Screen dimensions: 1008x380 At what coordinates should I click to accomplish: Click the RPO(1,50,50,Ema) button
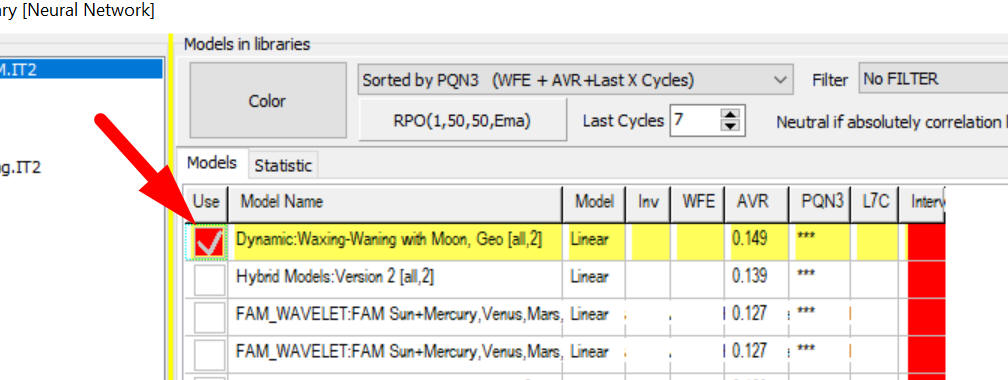[462, 120]
